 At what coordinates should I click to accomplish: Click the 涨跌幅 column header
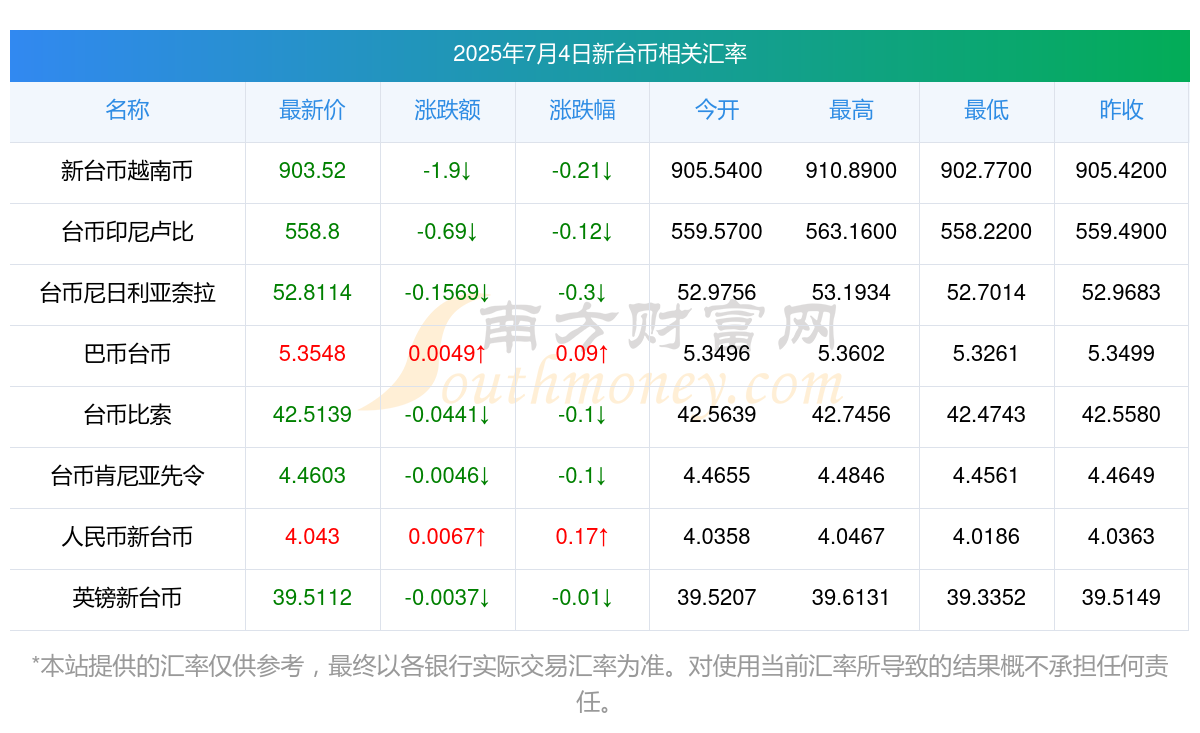click(582, 110)
